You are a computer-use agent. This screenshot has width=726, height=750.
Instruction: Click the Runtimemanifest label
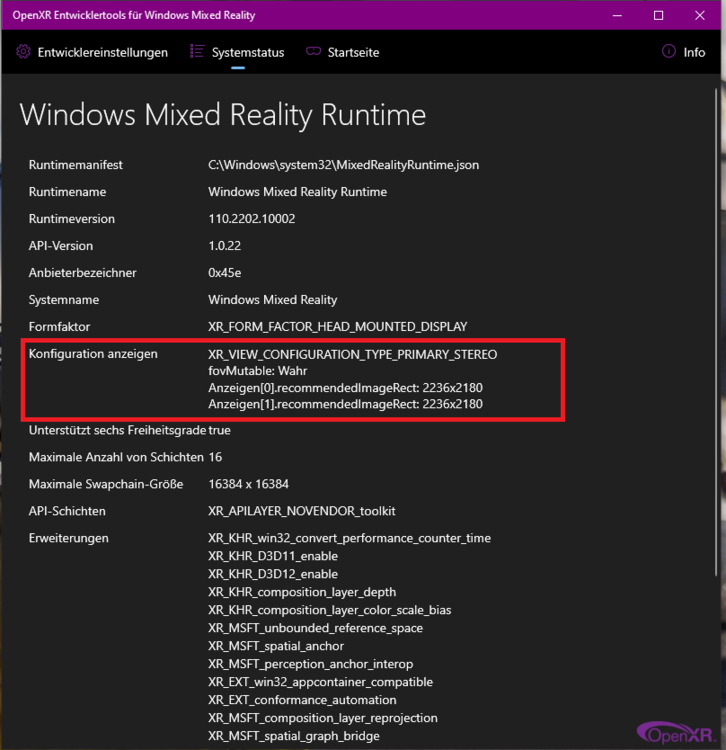76,165
